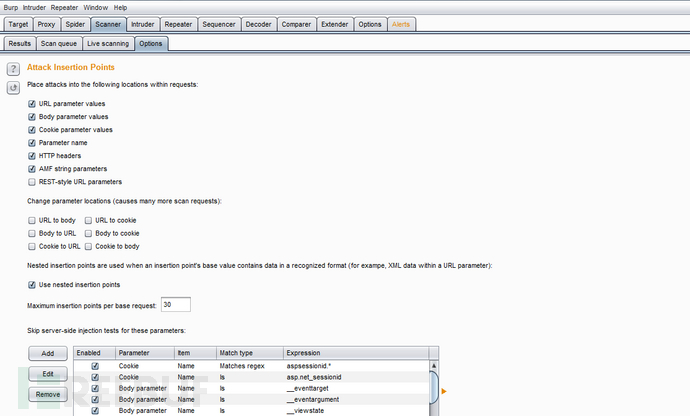Select Scanner Options sub-tab

[151, 44]
